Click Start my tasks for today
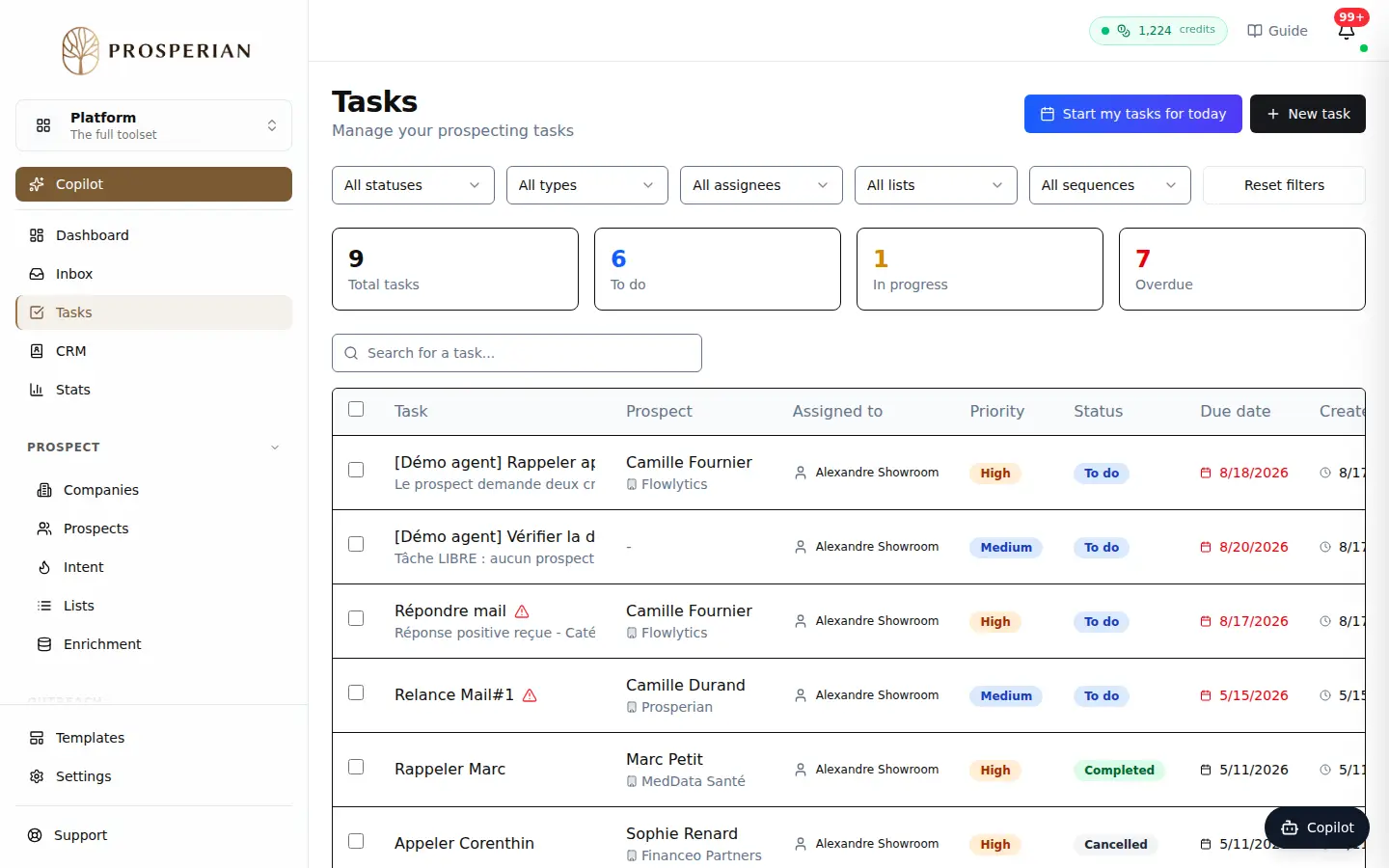Image resolution: width=1389 pixels, height=868 pixels. [1133, 114]
